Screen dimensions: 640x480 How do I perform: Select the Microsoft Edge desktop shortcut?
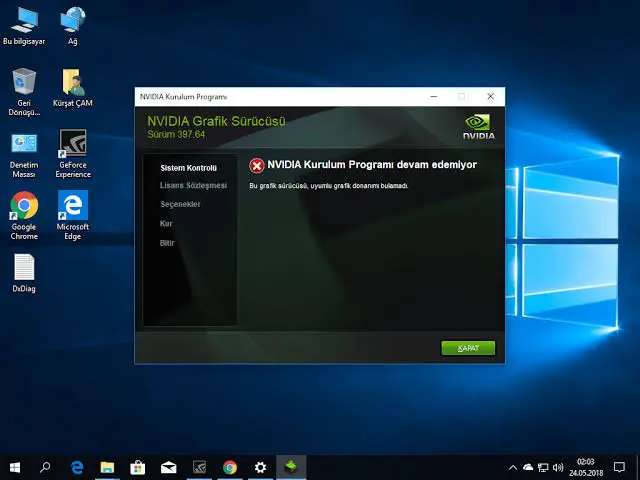point(73,215)
